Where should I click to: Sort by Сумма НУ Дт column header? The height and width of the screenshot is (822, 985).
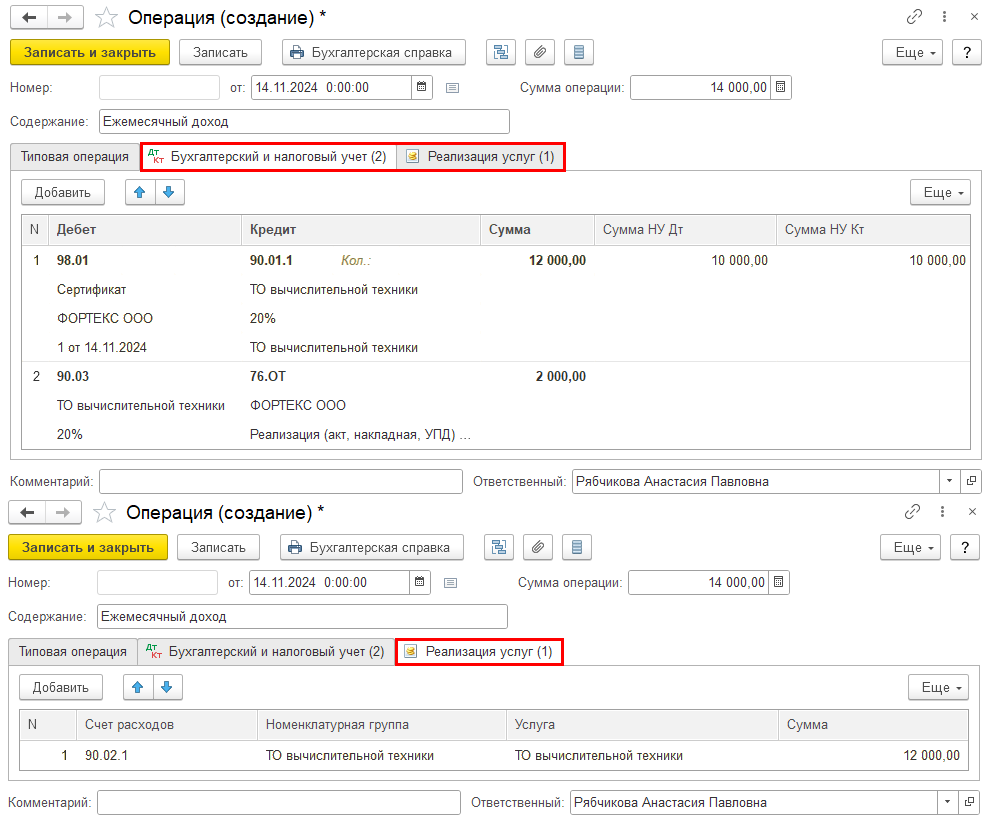(x=685, y=230)
